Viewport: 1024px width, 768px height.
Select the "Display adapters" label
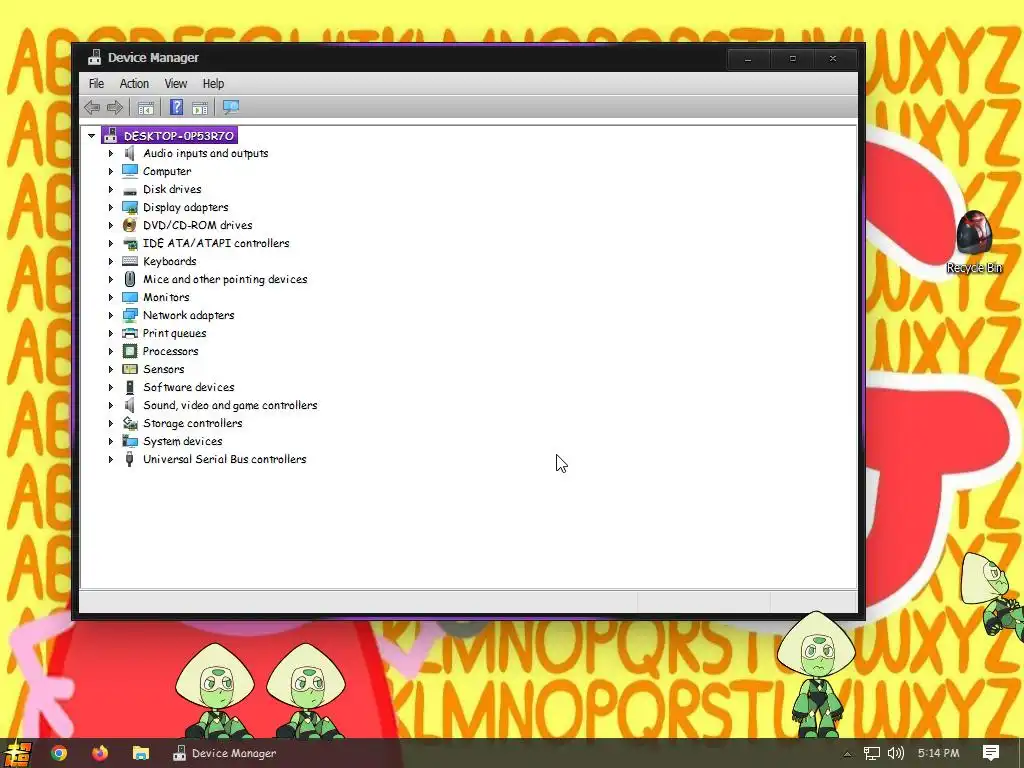pos(186,207)
